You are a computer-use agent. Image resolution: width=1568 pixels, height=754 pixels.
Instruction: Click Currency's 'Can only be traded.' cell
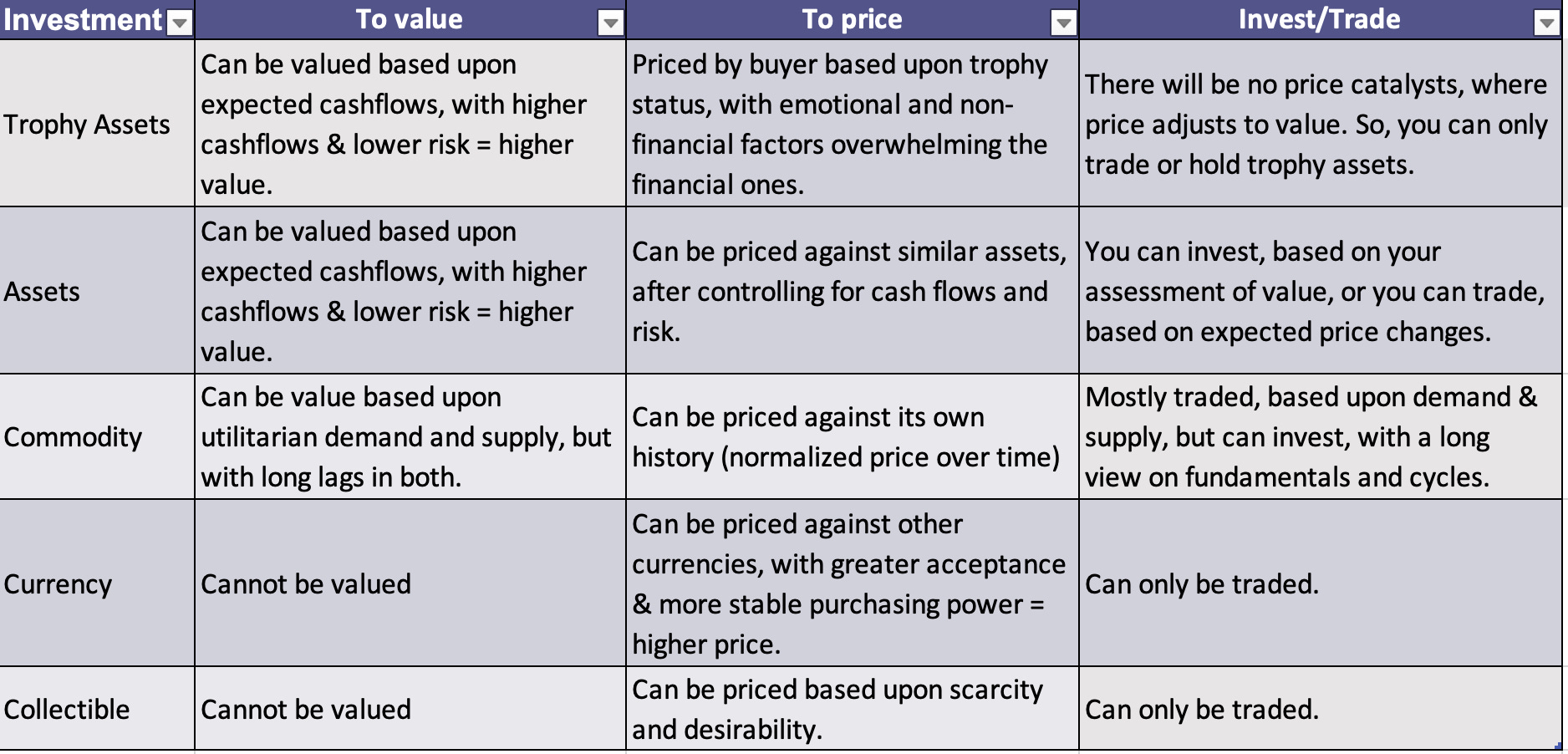pos(1321,583)
